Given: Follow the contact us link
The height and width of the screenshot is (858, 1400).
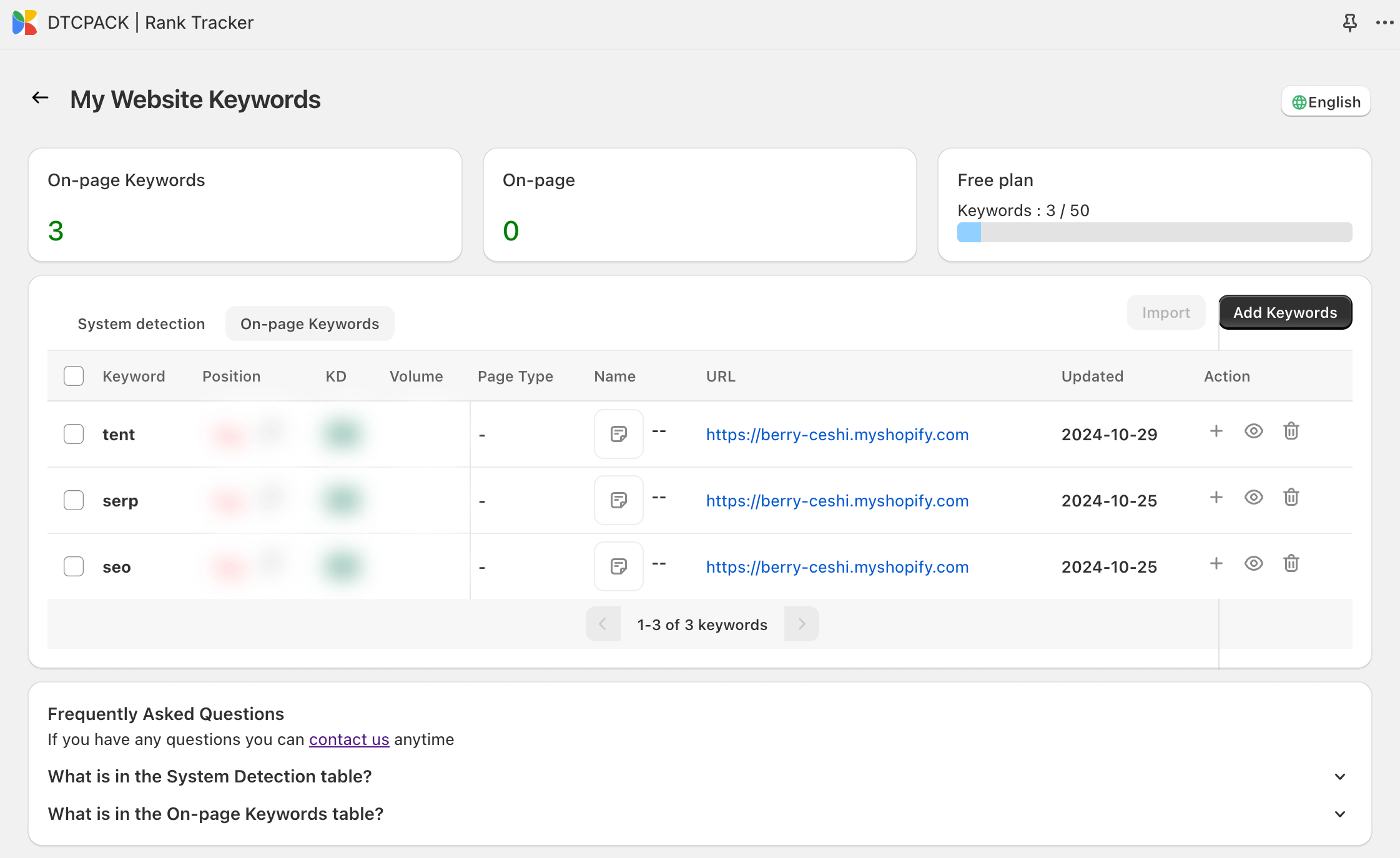Looking at the screenshot, I should point(349,739).
